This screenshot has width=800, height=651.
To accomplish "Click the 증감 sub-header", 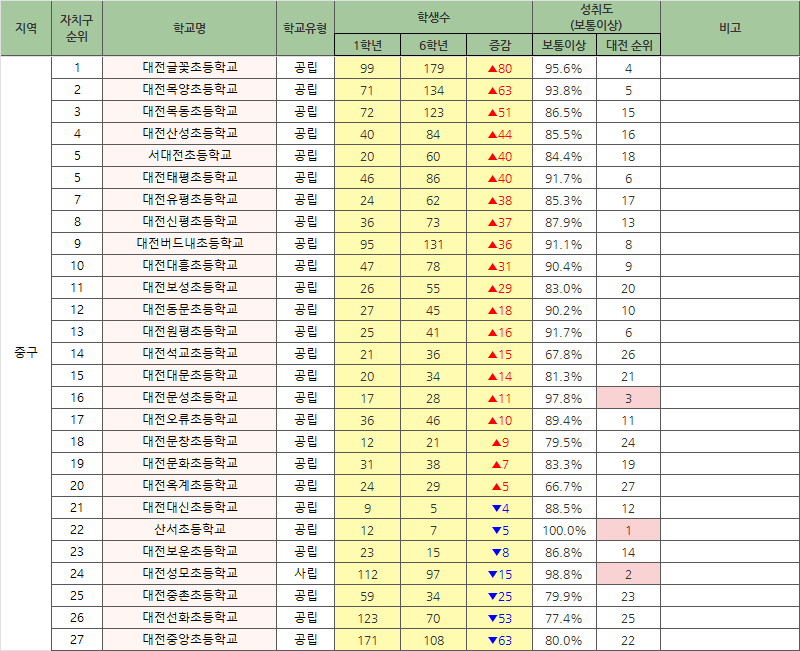I will tap(499, 45).
